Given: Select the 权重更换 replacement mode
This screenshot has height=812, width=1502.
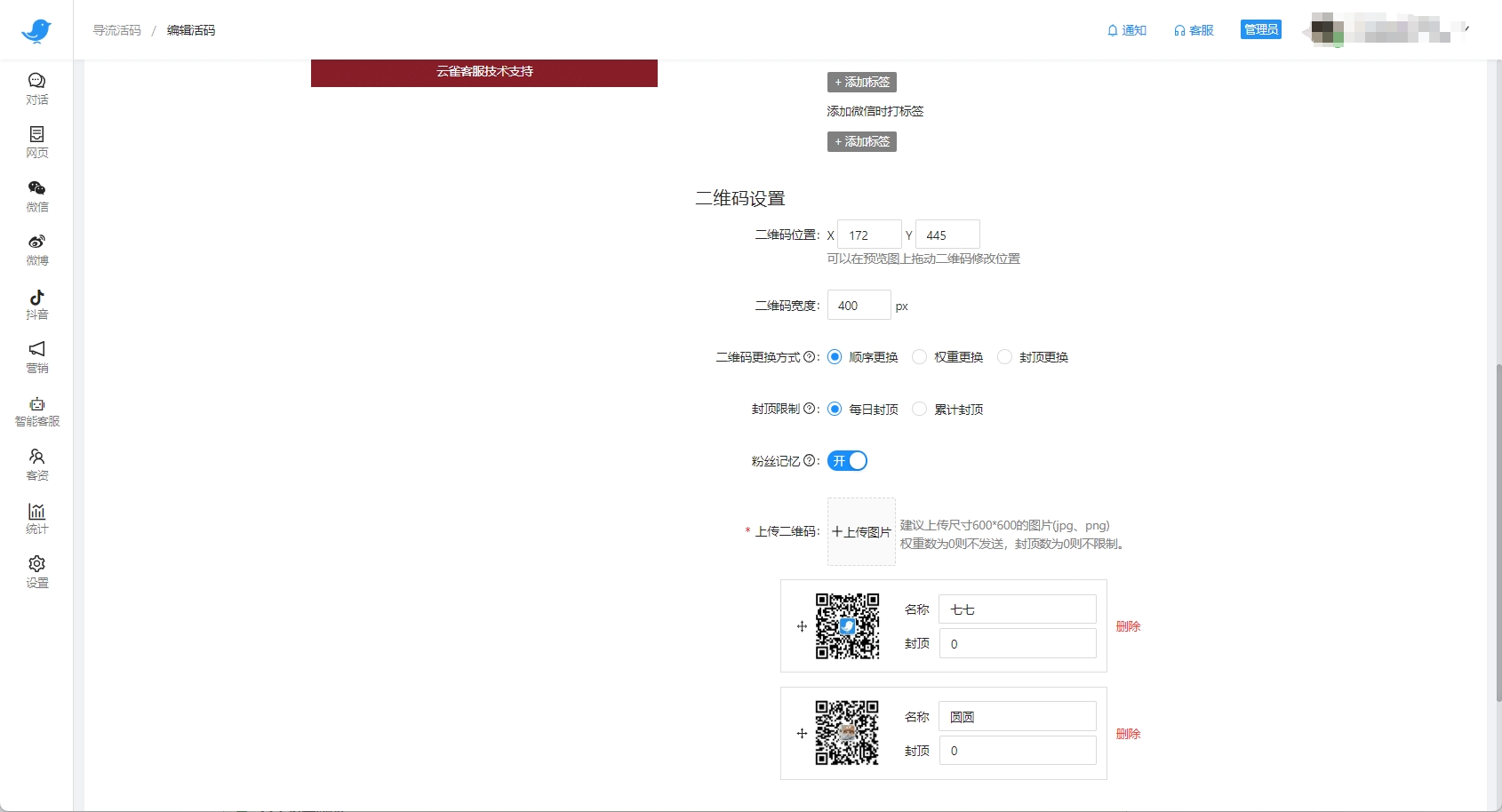Looking at the screenshot, I should [919, 356].
